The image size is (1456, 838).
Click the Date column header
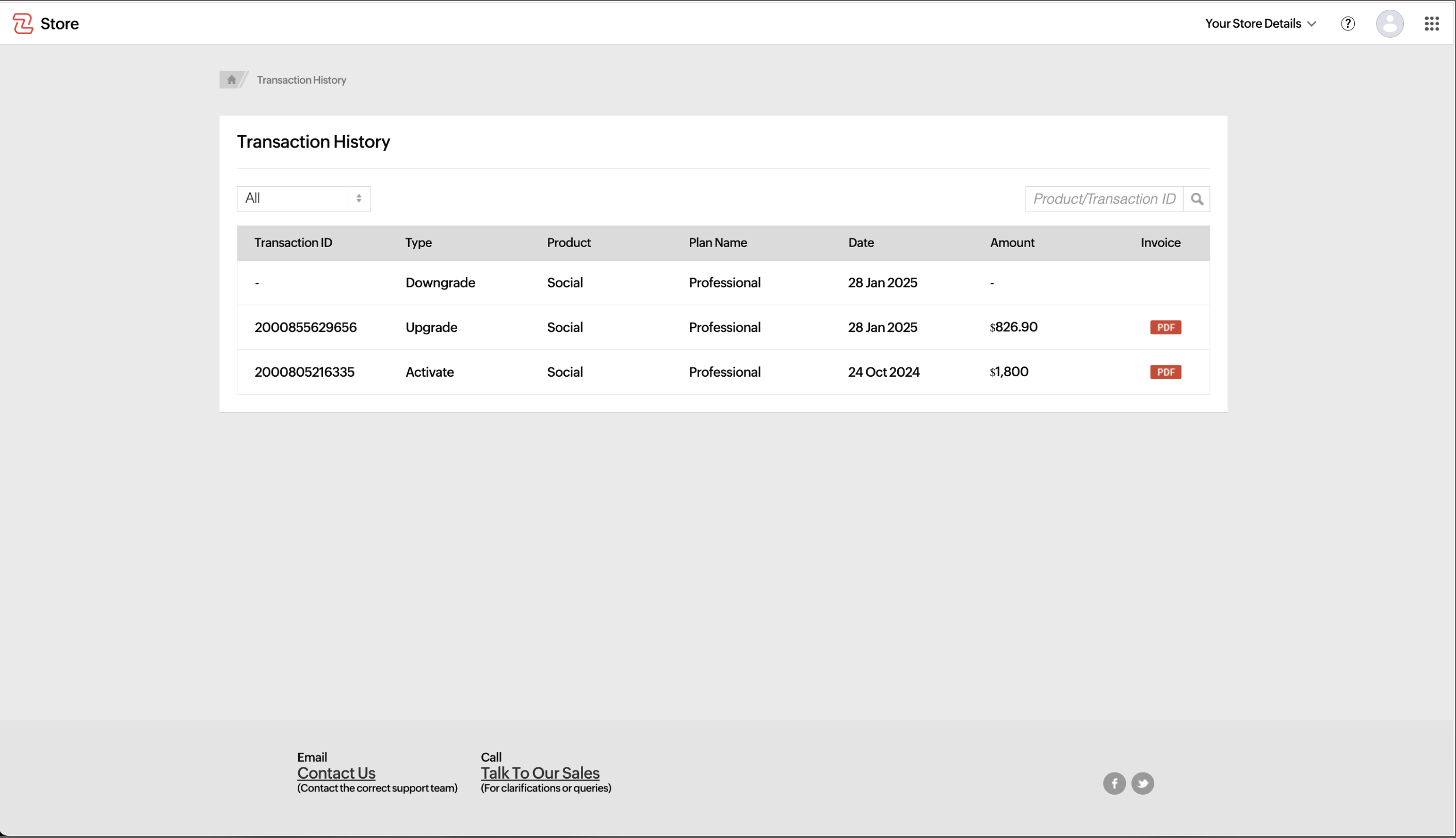pyautogui.click(x=861, y=243)
